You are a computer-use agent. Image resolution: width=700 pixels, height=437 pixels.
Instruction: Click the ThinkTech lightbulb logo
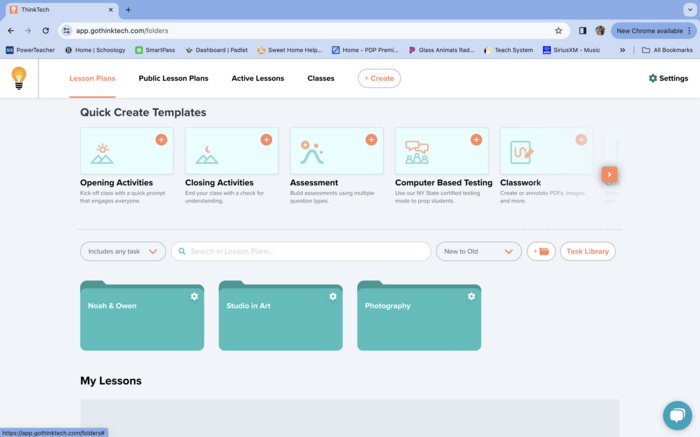[18, 78]
